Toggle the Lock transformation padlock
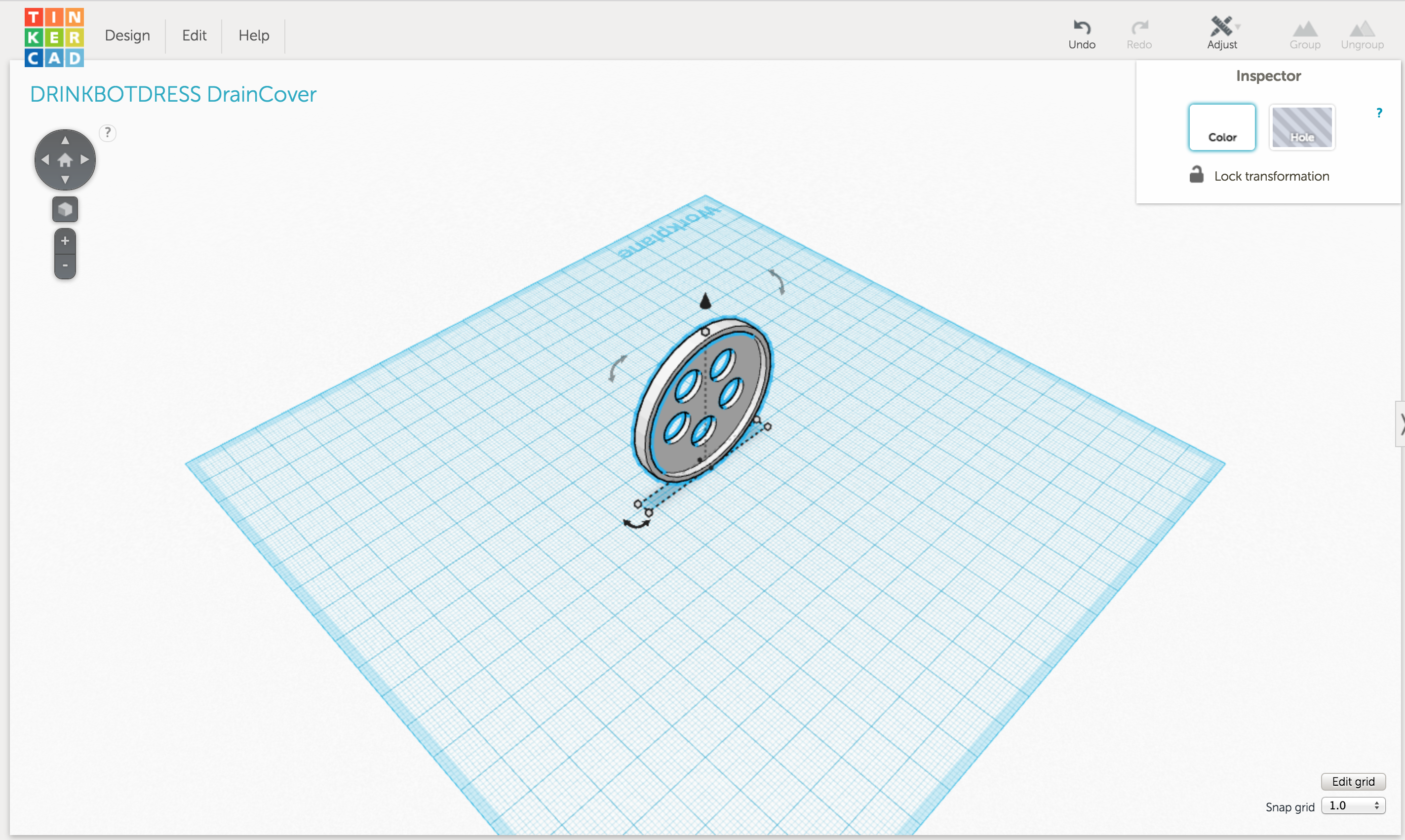 pyautogui.click(x=1196, y=175)
